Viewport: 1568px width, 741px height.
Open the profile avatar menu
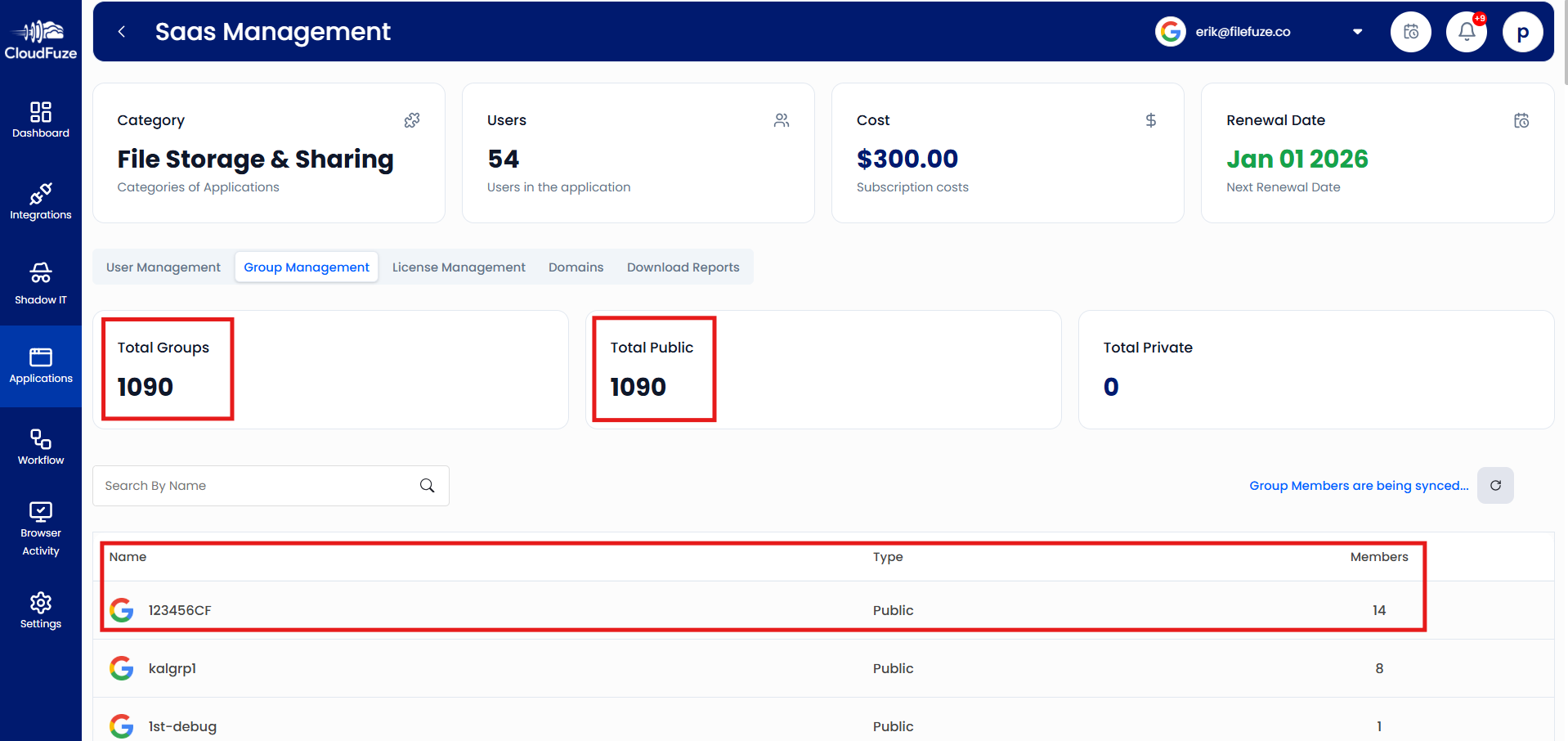pyautogui.click(x=1522, y=31)
